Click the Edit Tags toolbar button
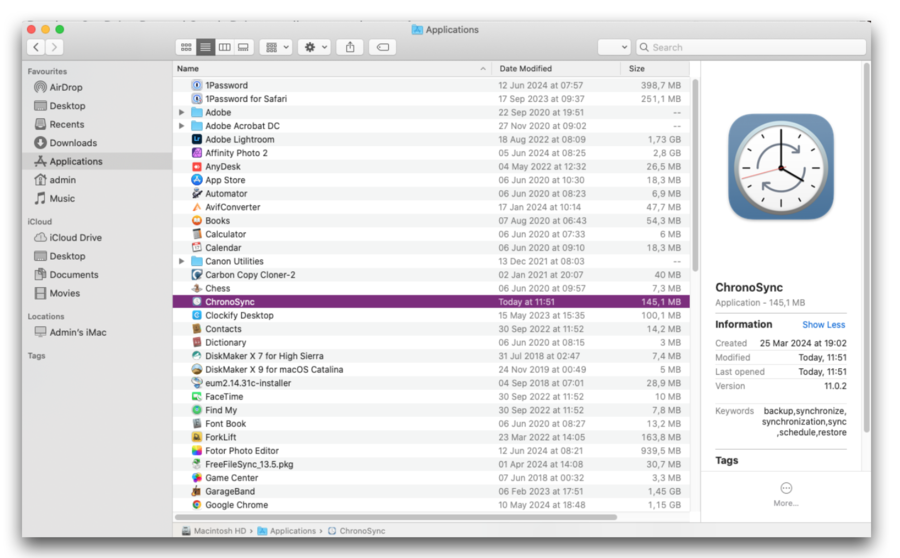 383,47
